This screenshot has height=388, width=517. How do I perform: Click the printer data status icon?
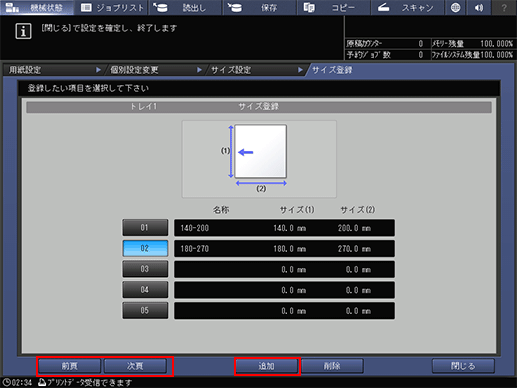click(x=42, y=382)
